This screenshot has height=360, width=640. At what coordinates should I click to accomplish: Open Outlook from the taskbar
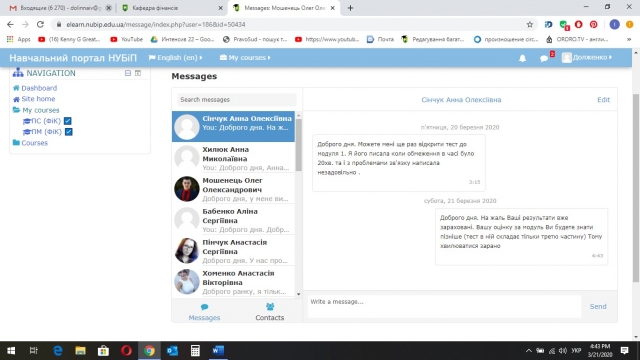(172, 351)
